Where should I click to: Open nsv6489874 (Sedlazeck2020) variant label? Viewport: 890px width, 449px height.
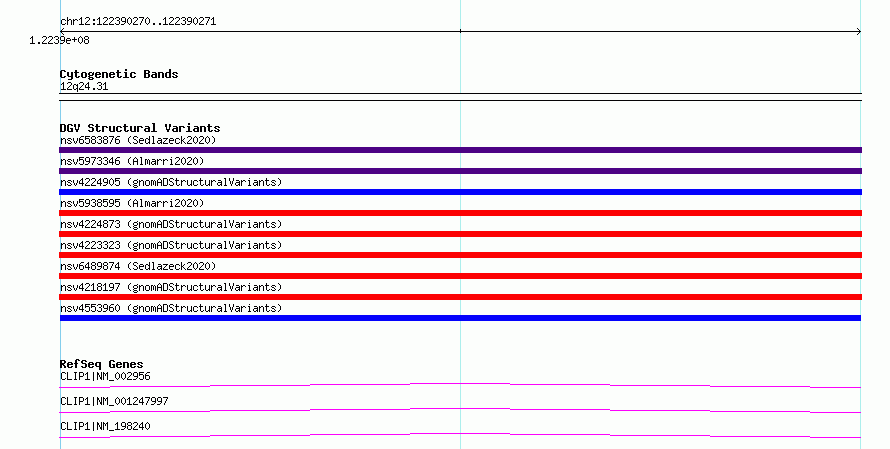[138, 266]
